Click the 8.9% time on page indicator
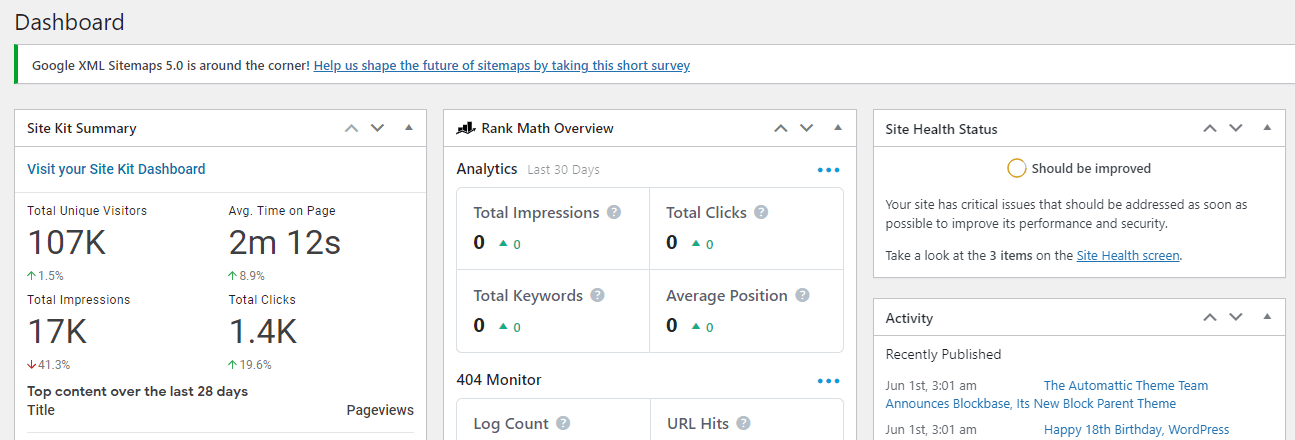Viewport: 1295px width, 440px height. click(x=246, y=275)
